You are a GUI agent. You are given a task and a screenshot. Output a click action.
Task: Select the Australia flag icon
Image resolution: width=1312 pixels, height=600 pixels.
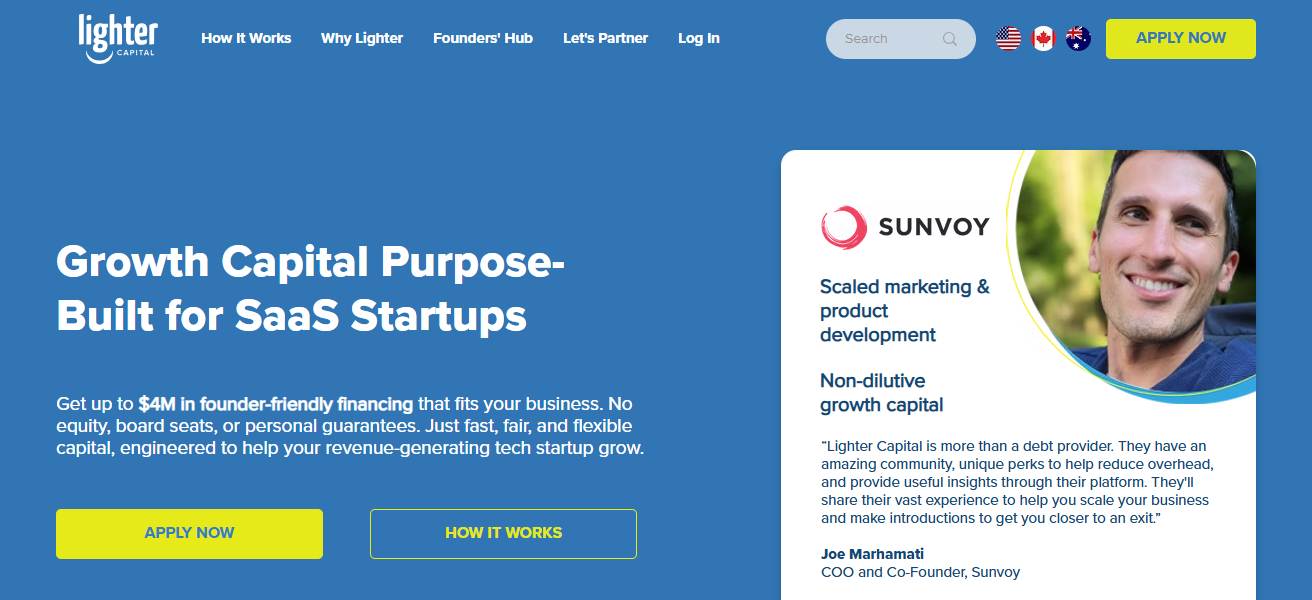point(1078,39)
